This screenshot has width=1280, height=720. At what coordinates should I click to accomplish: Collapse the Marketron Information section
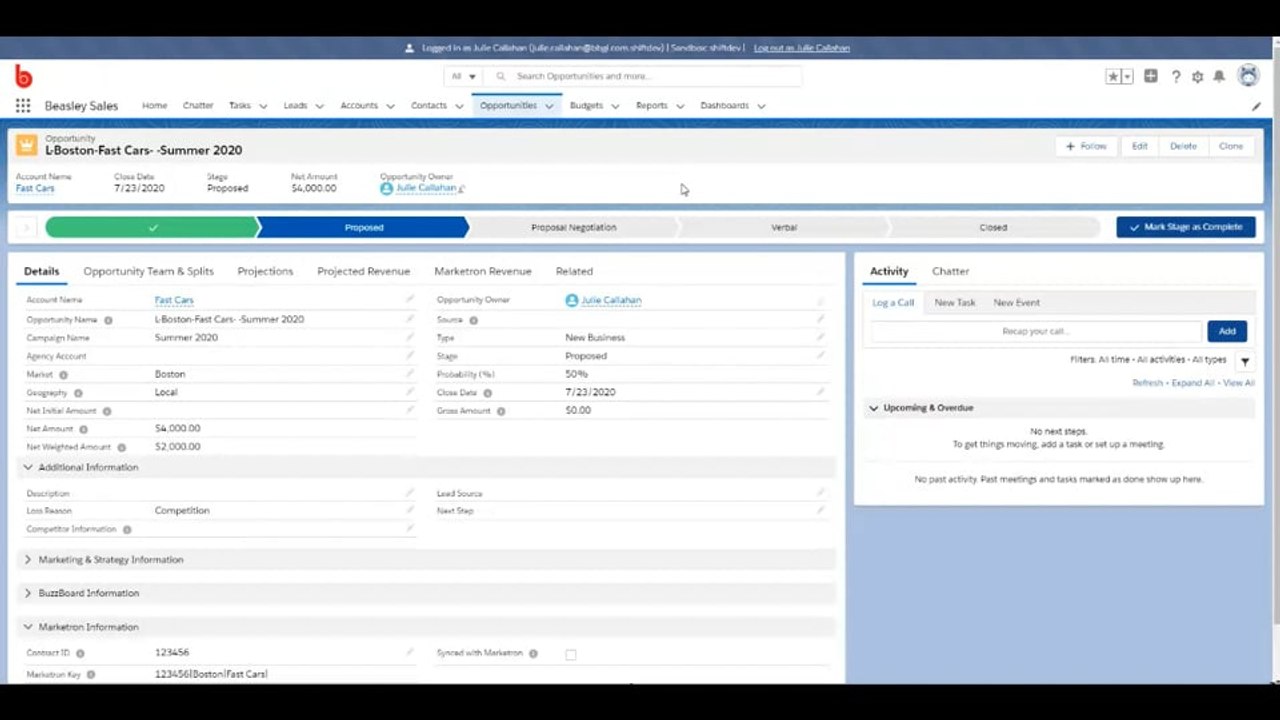pyautogui.click(x=28, y=627)
